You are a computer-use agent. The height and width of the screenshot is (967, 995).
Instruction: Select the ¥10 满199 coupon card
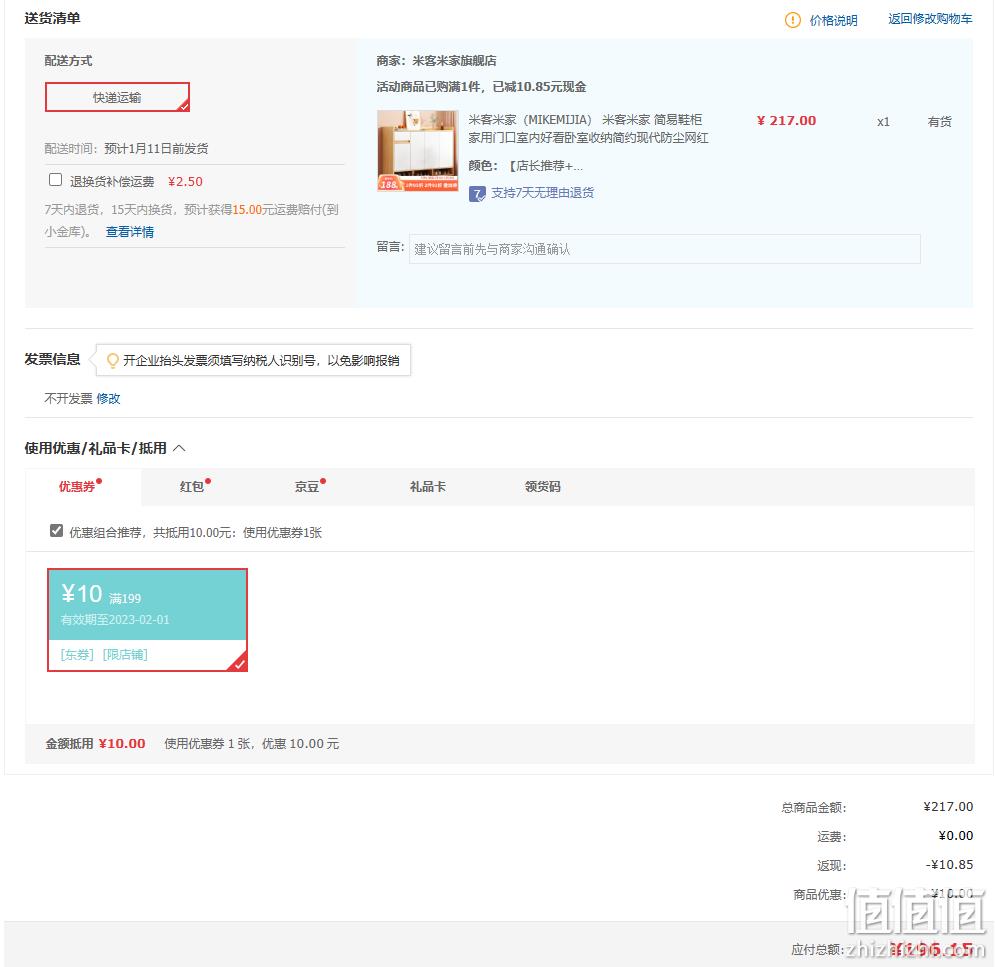click(x=147, y=620)
